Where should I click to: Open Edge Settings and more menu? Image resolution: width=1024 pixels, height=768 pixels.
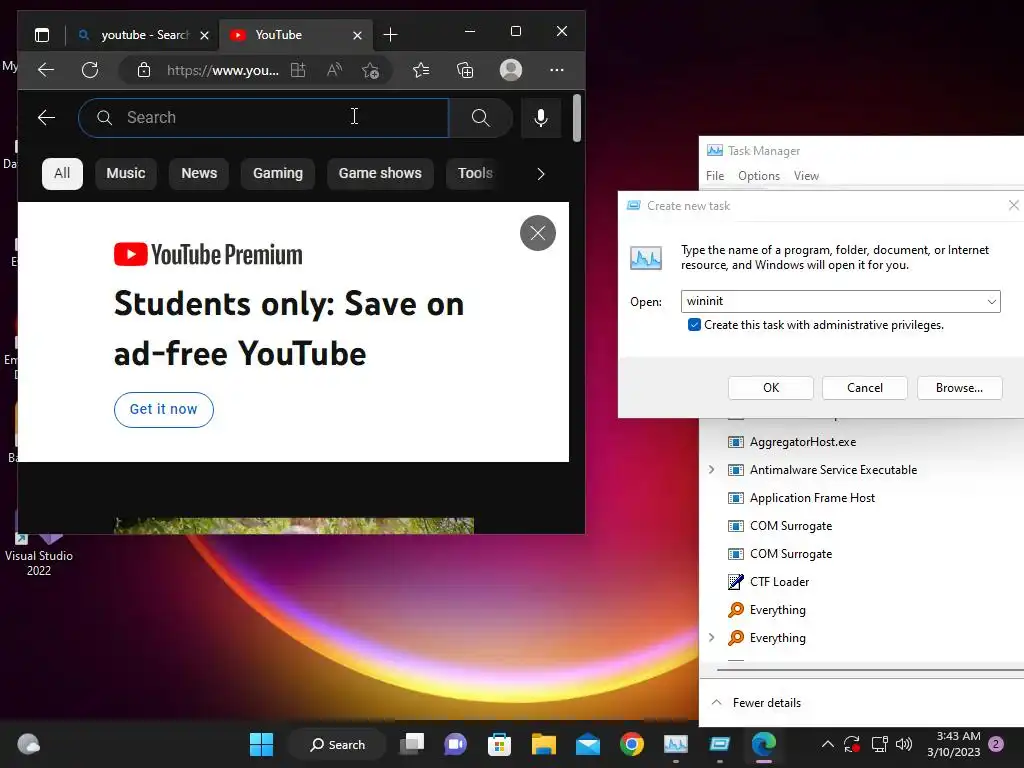(556, 70)
